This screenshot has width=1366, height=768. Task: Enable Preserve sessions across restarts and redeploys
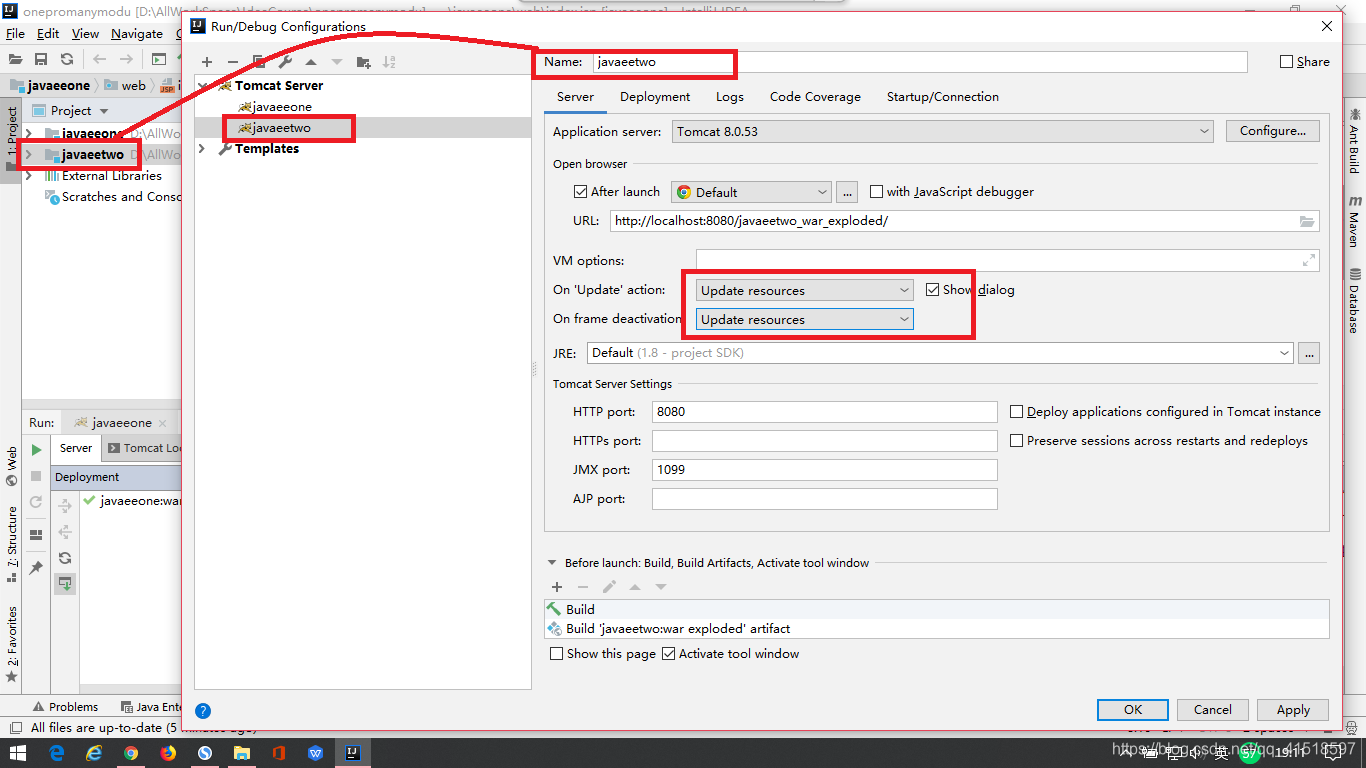coord(1016,441)
